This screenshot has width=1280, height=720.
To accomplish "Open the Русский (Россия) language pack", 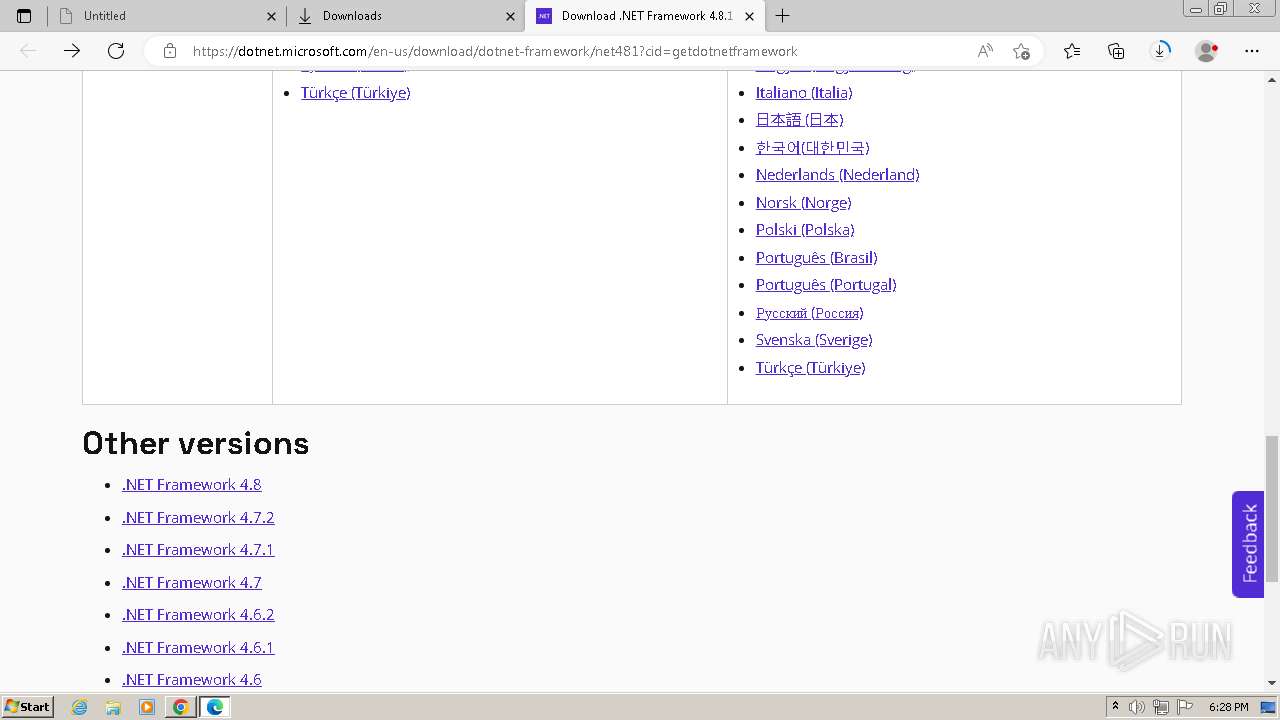I will tap(809, 313).
